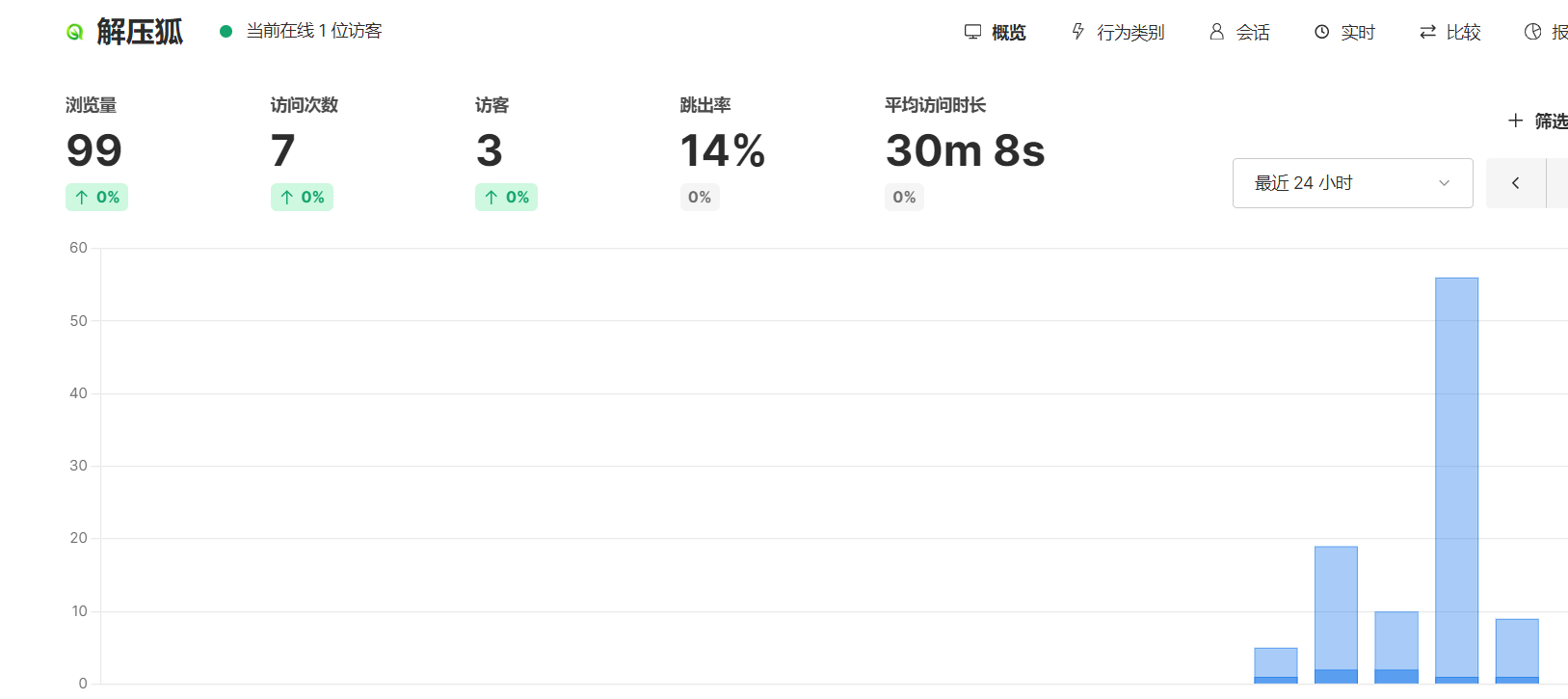The width and height of the screenshot is (1568, 699).
Task: Select the 浏览量 value 99
Action: [94, 150]
